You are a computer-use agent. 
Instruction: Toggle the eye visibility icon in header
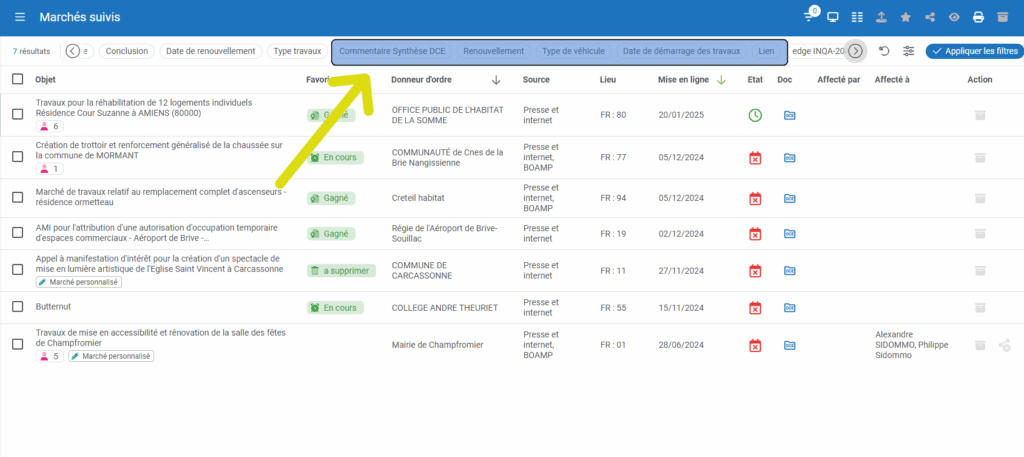tap(954, 17)
